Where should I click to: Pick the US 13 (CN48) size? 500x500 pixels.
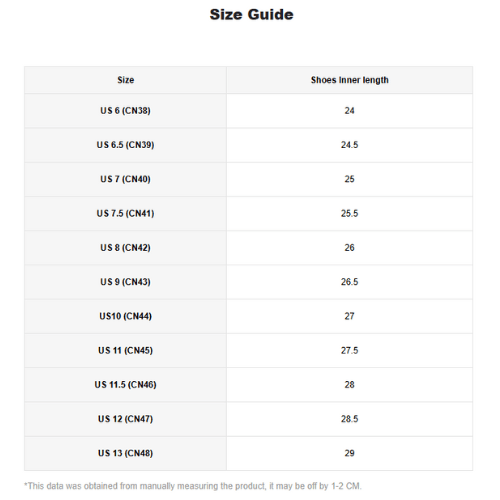pyautogui.click(x=125, y=453)
